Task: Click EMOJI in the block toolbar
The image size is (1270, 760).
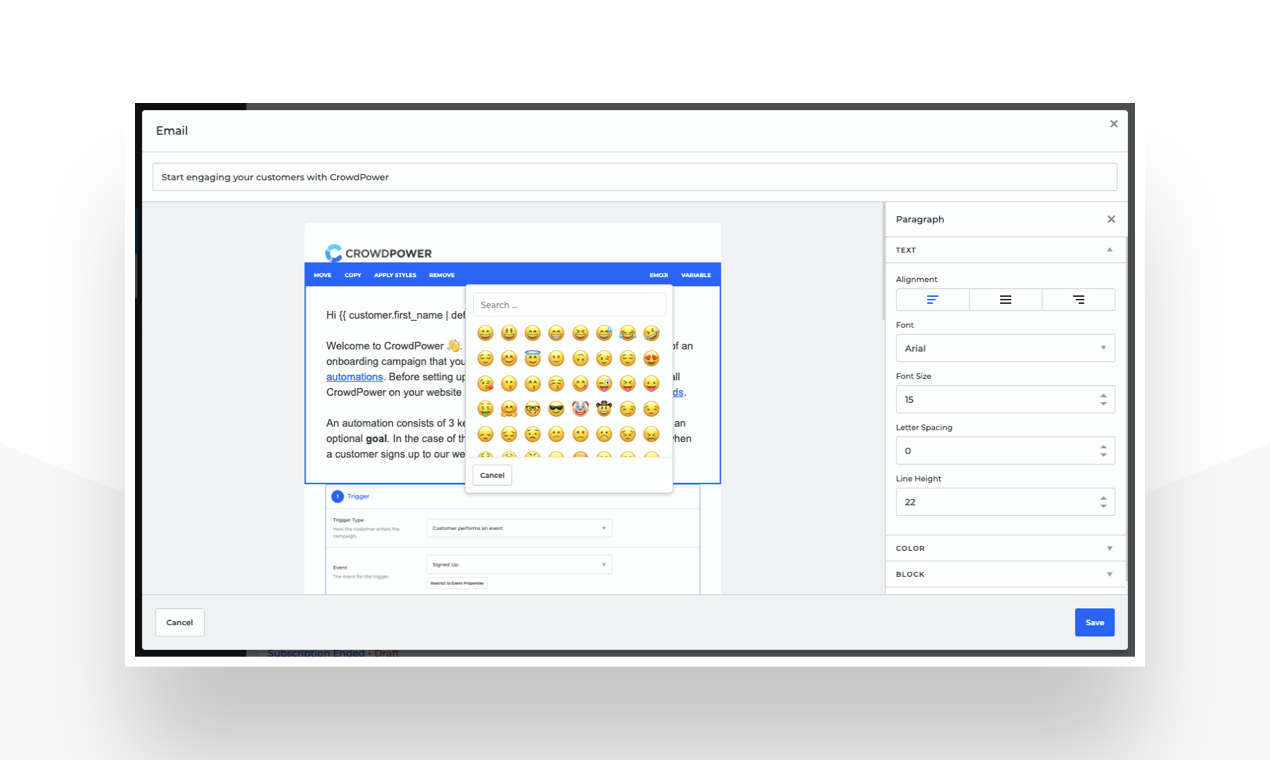Action: coord(658,275)
